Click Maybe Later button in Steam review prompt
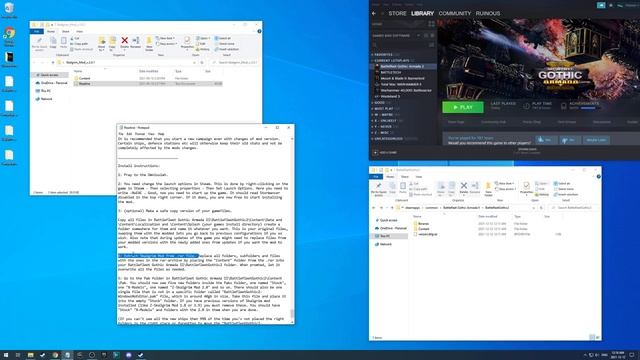The width and height of the screenshot is (640, 360). 596,140
